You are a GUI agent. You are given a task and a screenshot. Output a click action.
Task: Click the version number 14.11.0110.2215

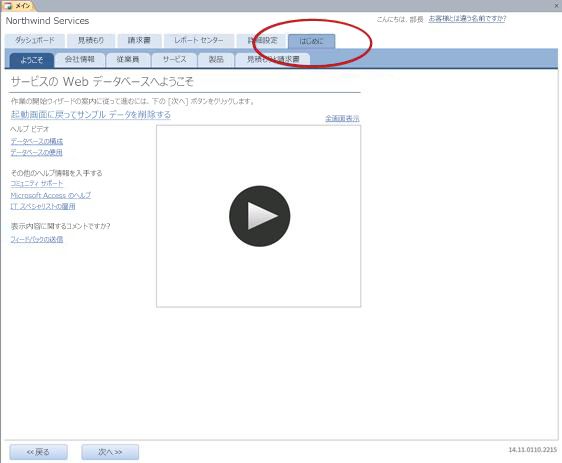coord(533,450)
